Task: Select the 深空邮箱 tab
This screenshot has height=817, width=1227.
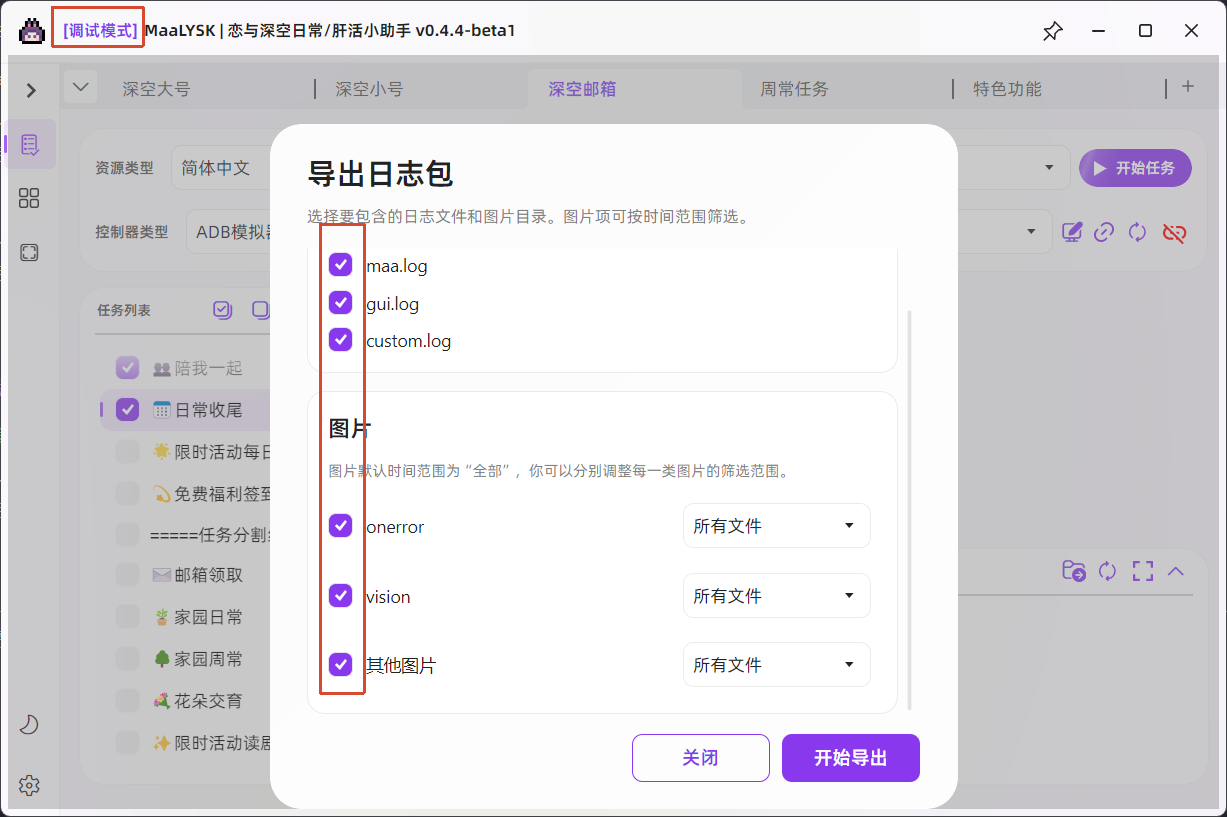Action: 582,89
